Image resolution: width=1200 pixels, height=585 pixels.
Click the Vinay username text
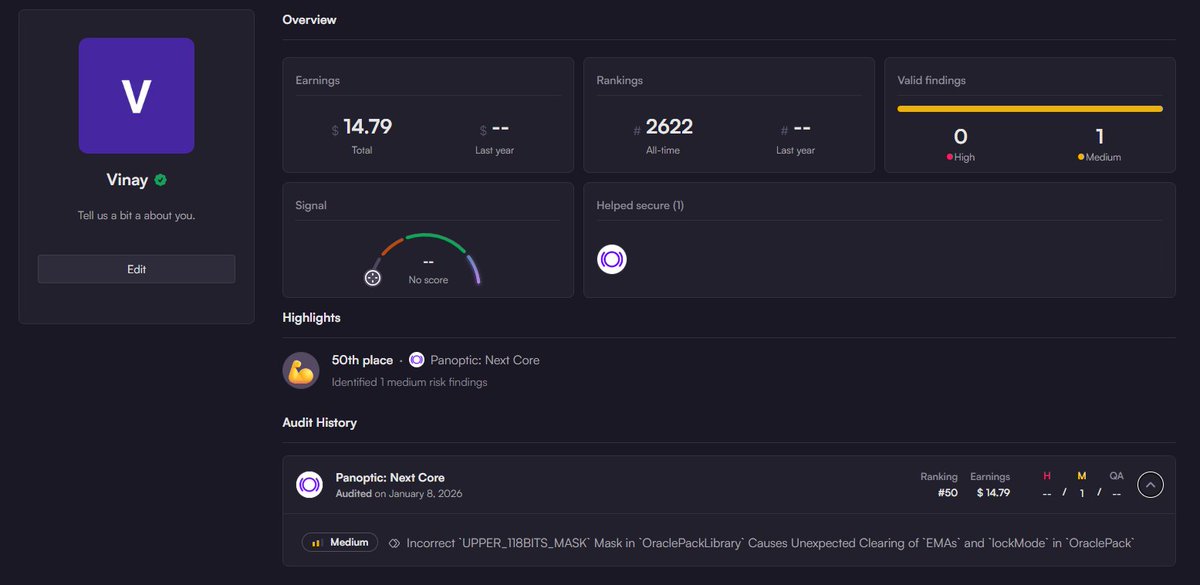point(127,181)
